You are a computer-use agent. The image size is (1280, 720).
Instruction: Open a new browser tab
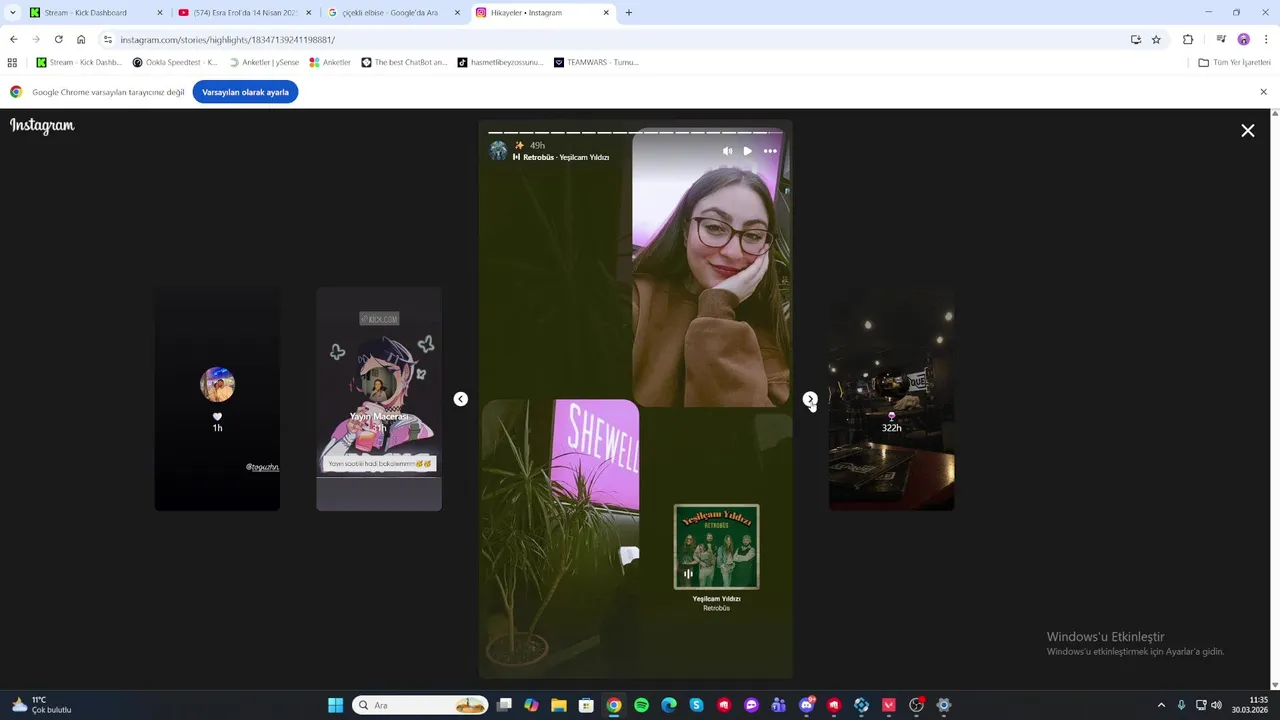[628, 13]
